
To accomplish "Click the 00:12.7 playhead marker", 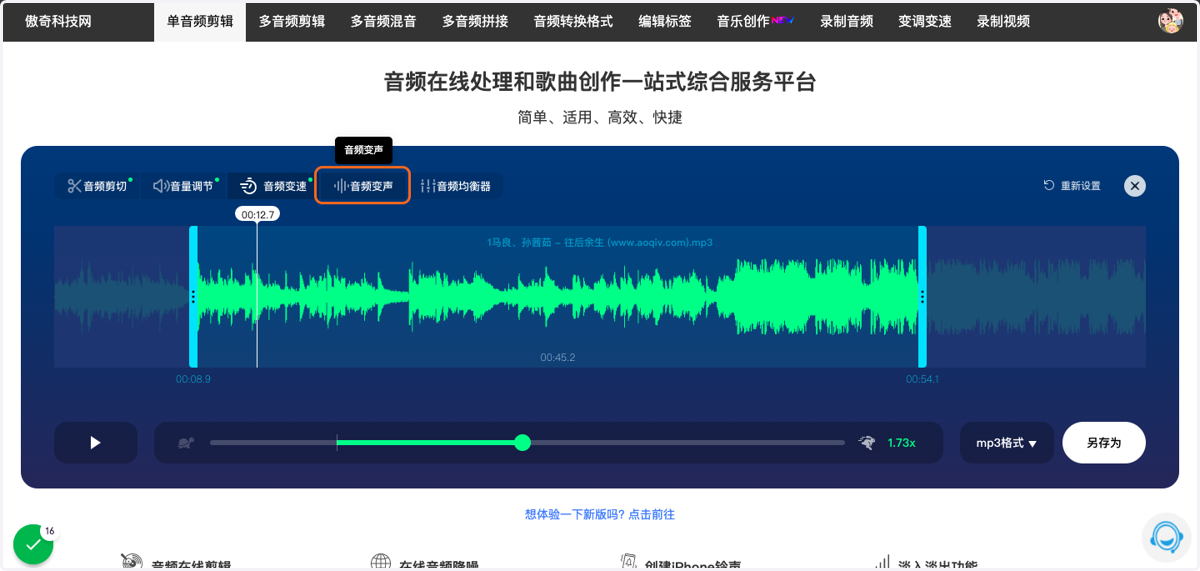I will point(257,214).
